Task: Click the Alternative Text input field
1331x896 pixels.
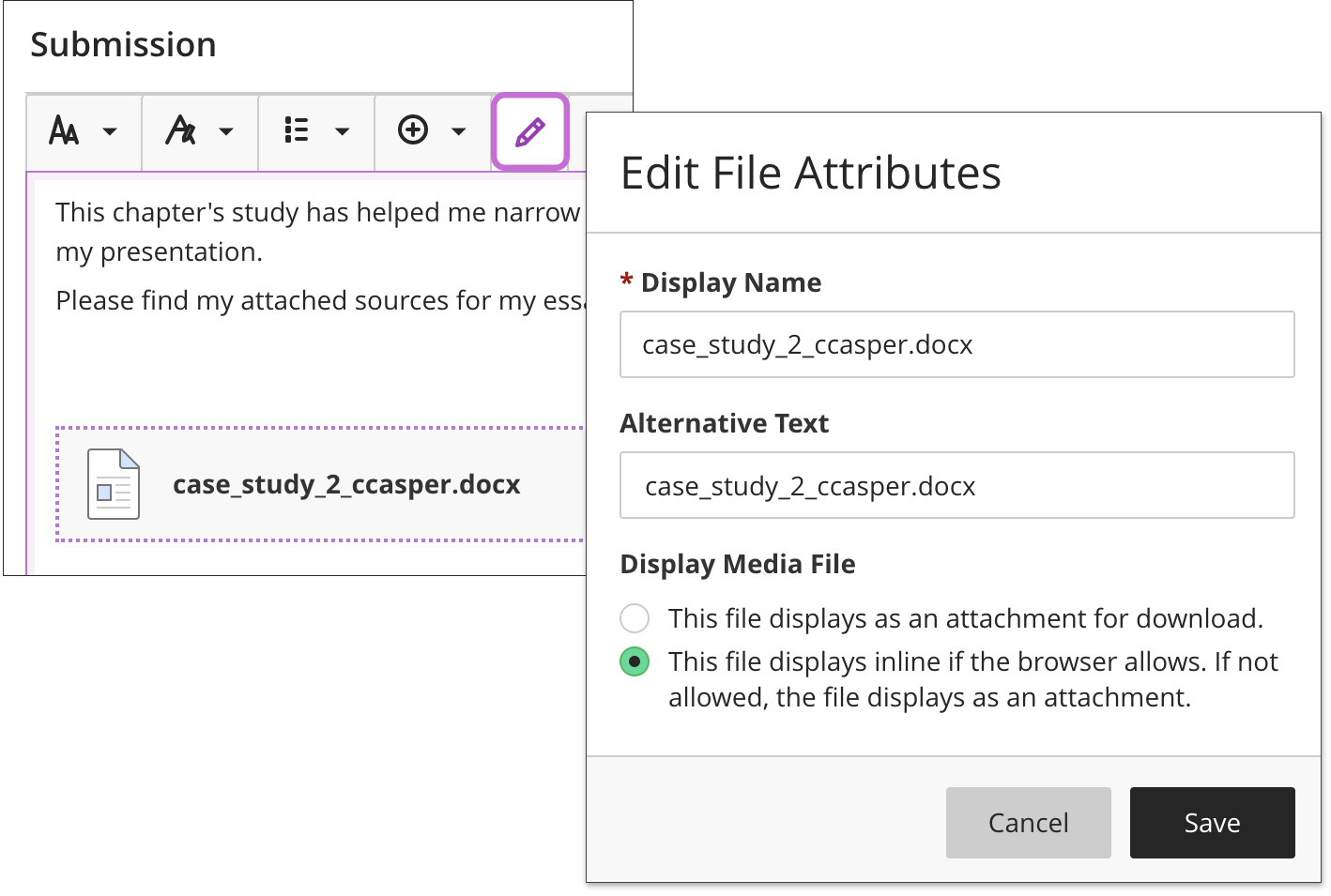Action: click(x=956, y=486)
